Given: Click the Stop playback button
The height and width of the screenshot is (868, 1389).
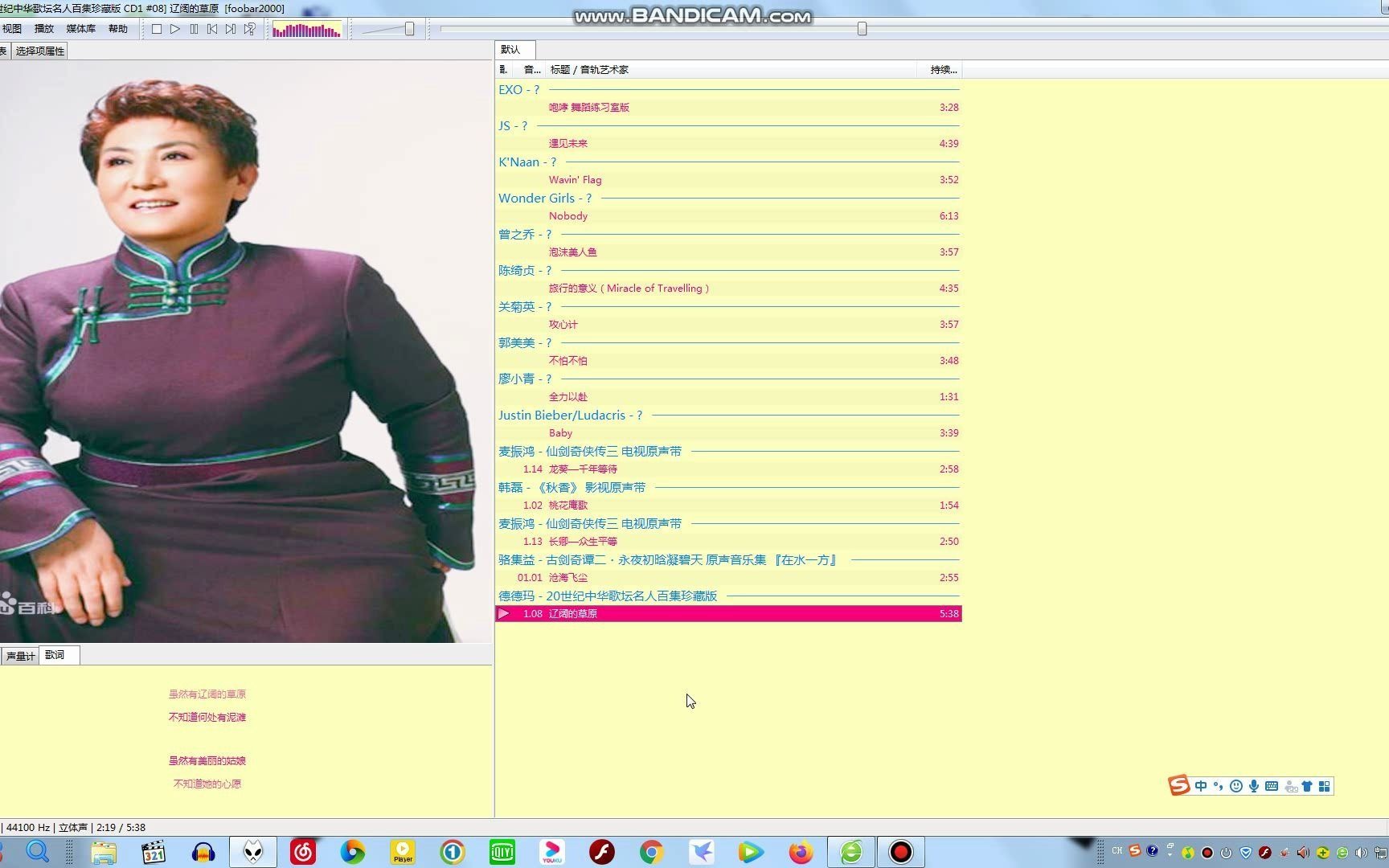Looking at the screenshot, I should pyautogui.click(x=157, y=29).
